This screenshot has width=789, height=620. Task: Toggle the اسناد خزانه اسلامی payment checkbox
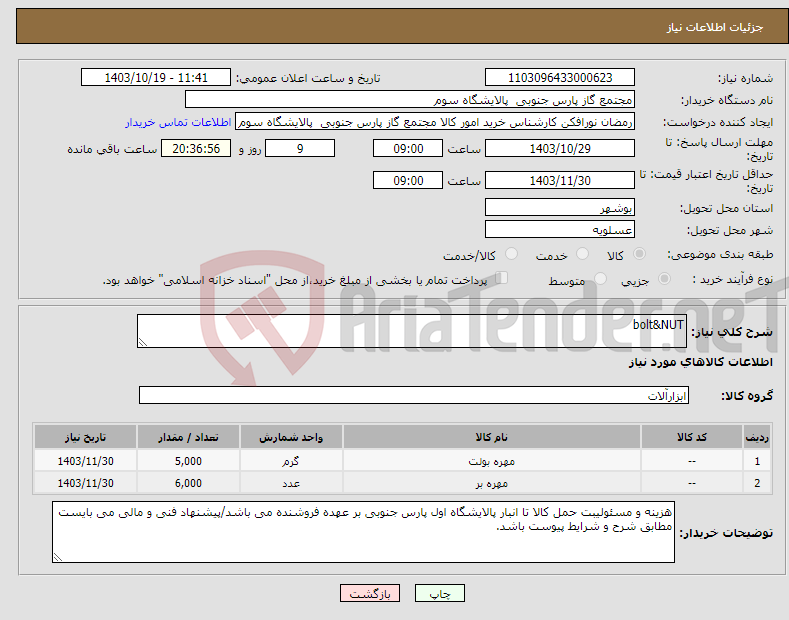[x=502, y=278]
